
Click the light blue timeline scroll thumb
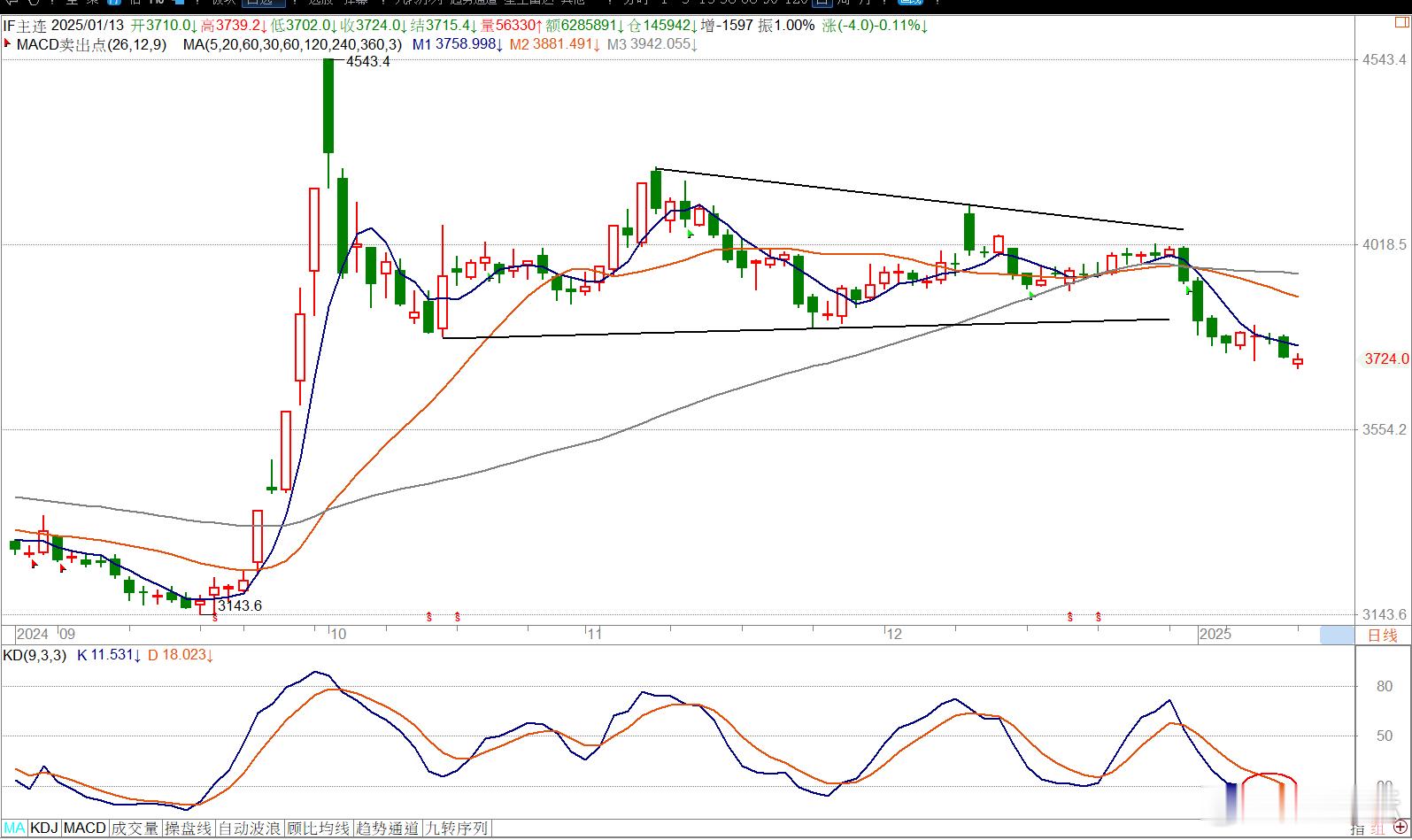[x=1337, y=635]
